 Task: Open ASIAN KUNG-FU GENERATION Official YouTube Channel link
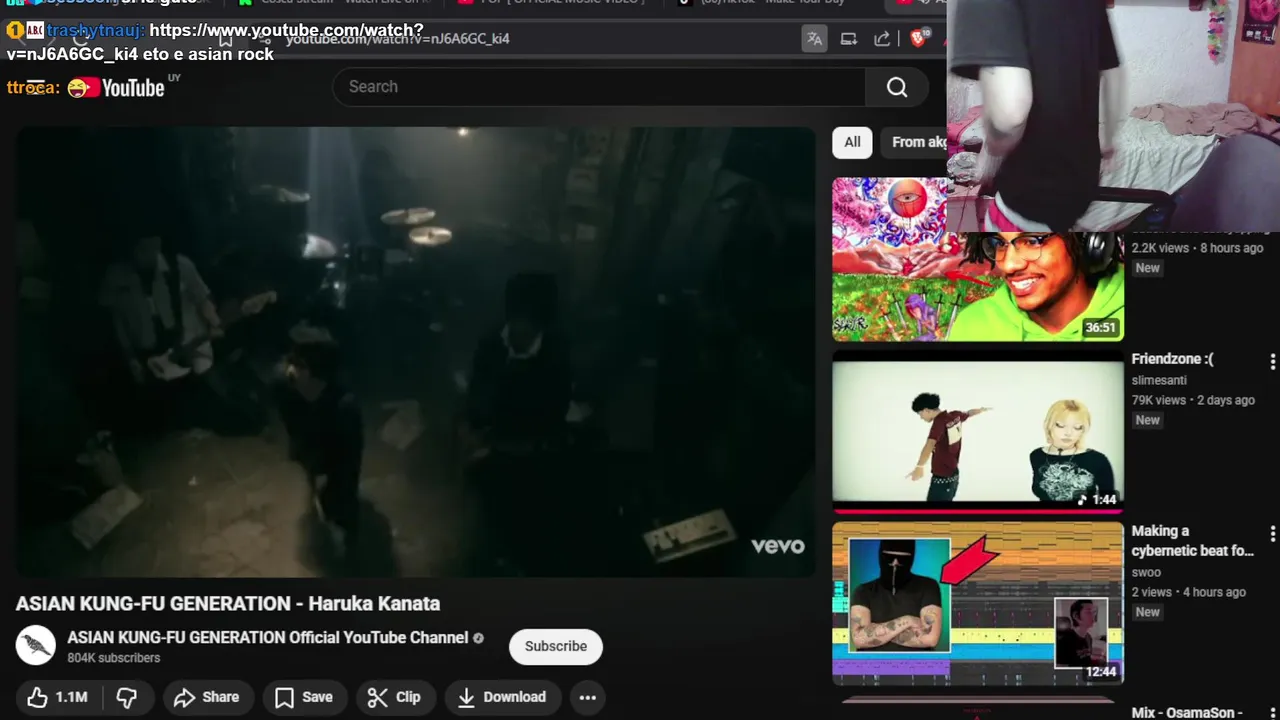(x=268, y=637)
